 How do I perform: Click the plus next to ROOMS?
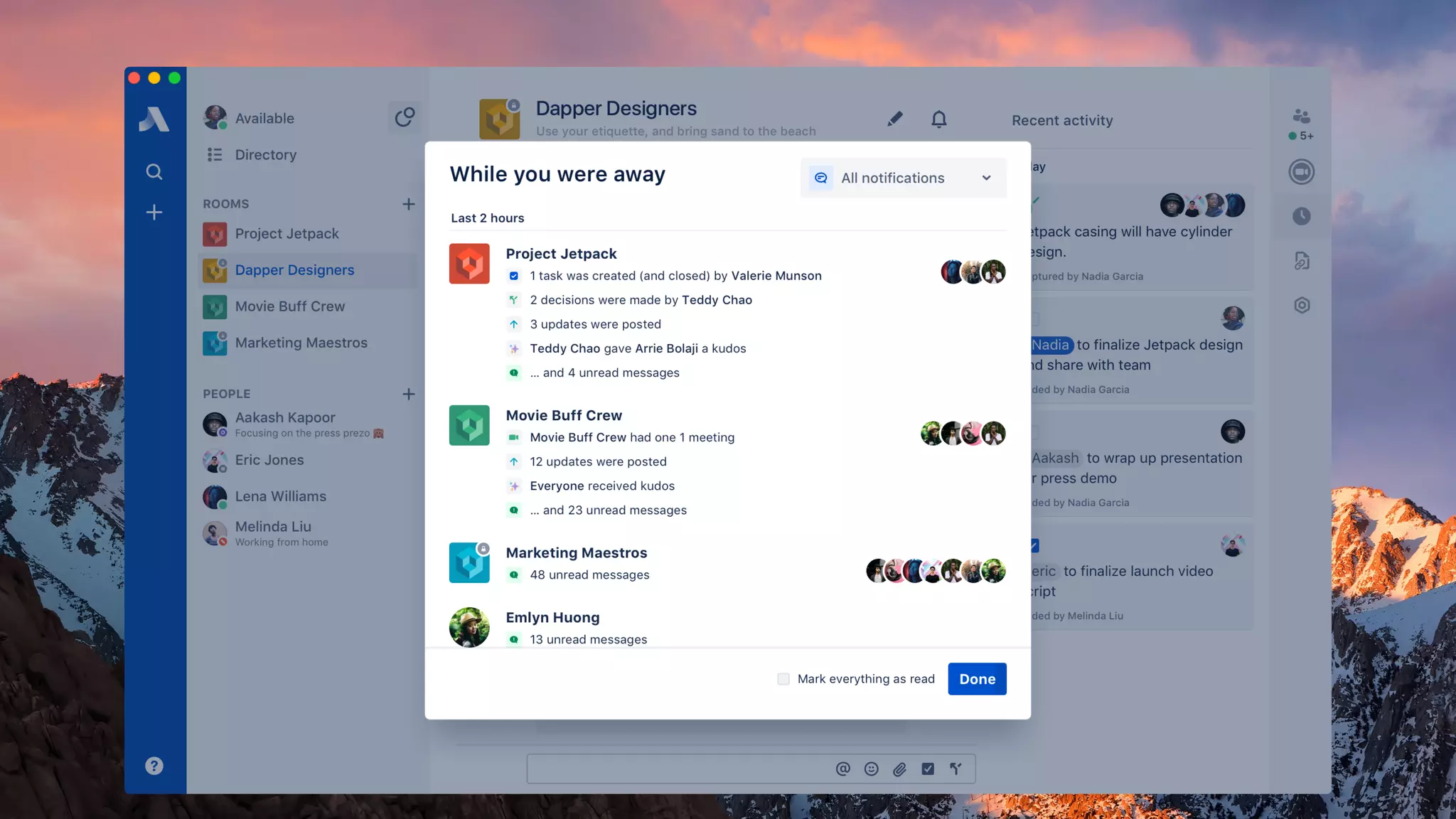coord(408,204)
